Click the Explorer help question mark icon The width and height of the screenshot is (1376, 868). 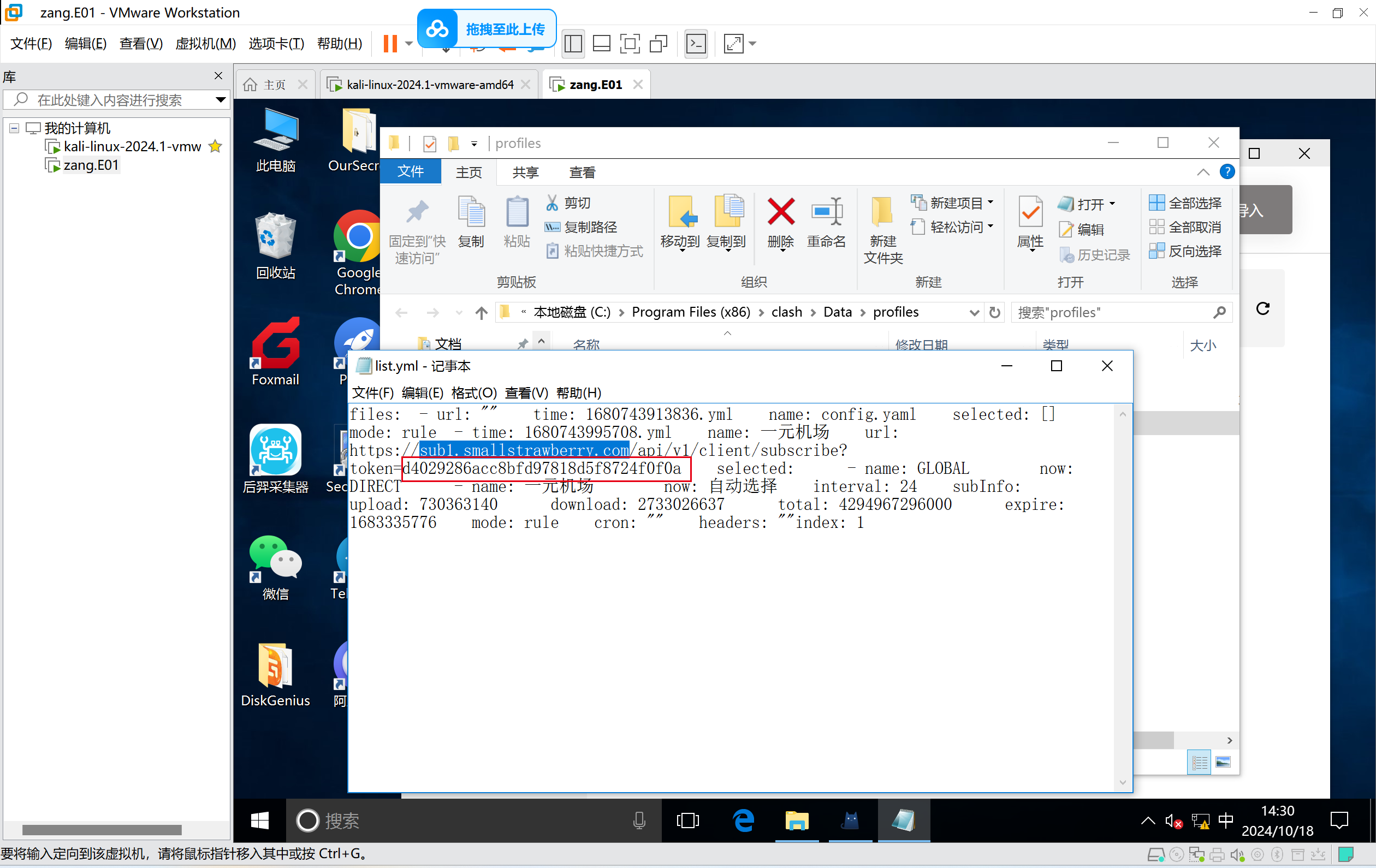pos(1227,171)
